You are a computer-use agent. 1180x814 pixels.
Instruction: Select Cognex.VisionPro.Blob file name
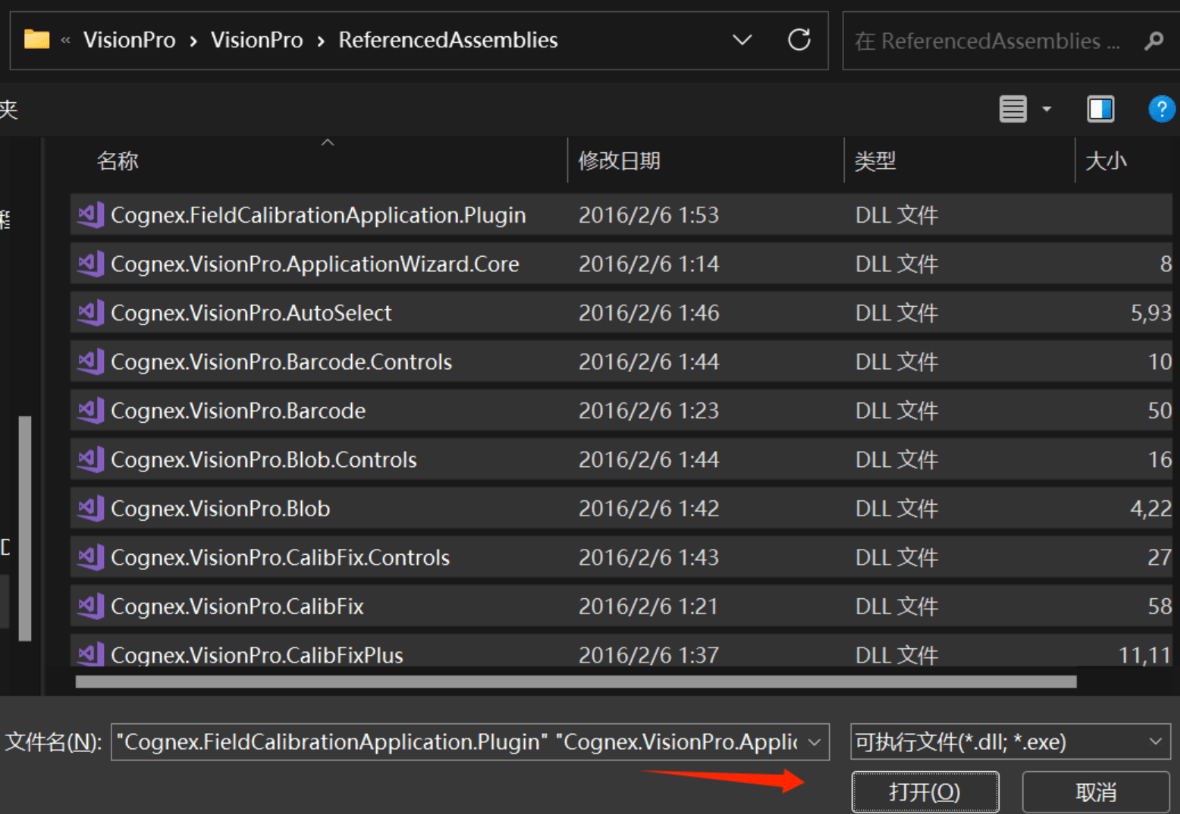(220, 509)
